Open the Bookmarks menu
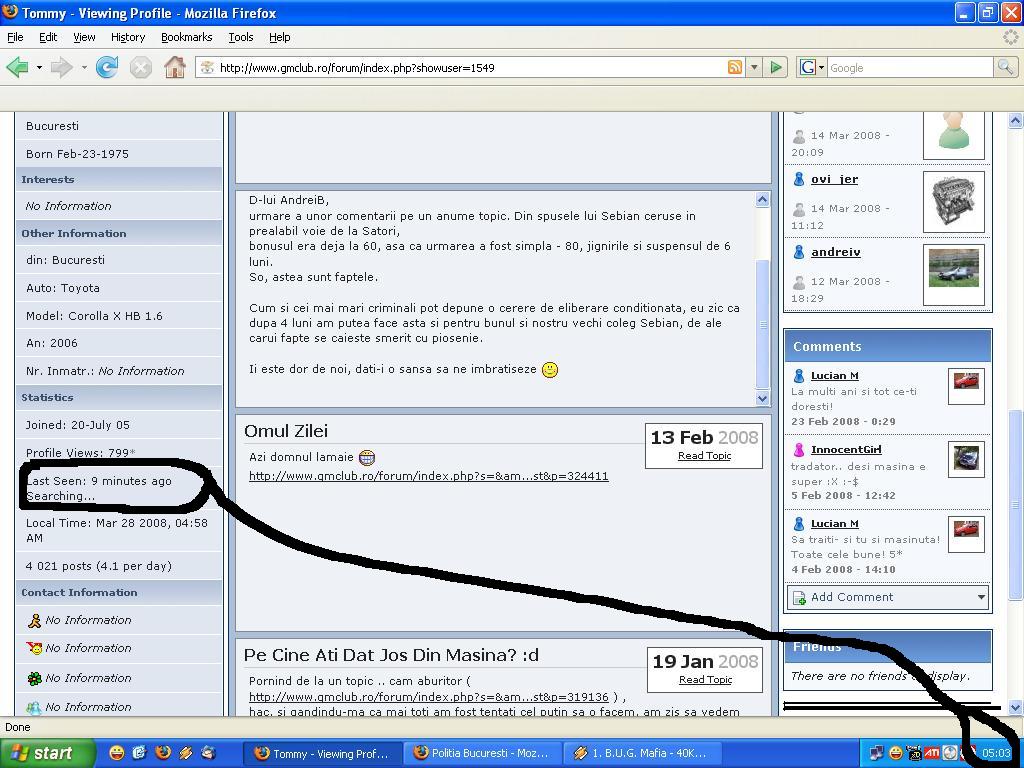 pyautogui.click(x=186, y=37)
